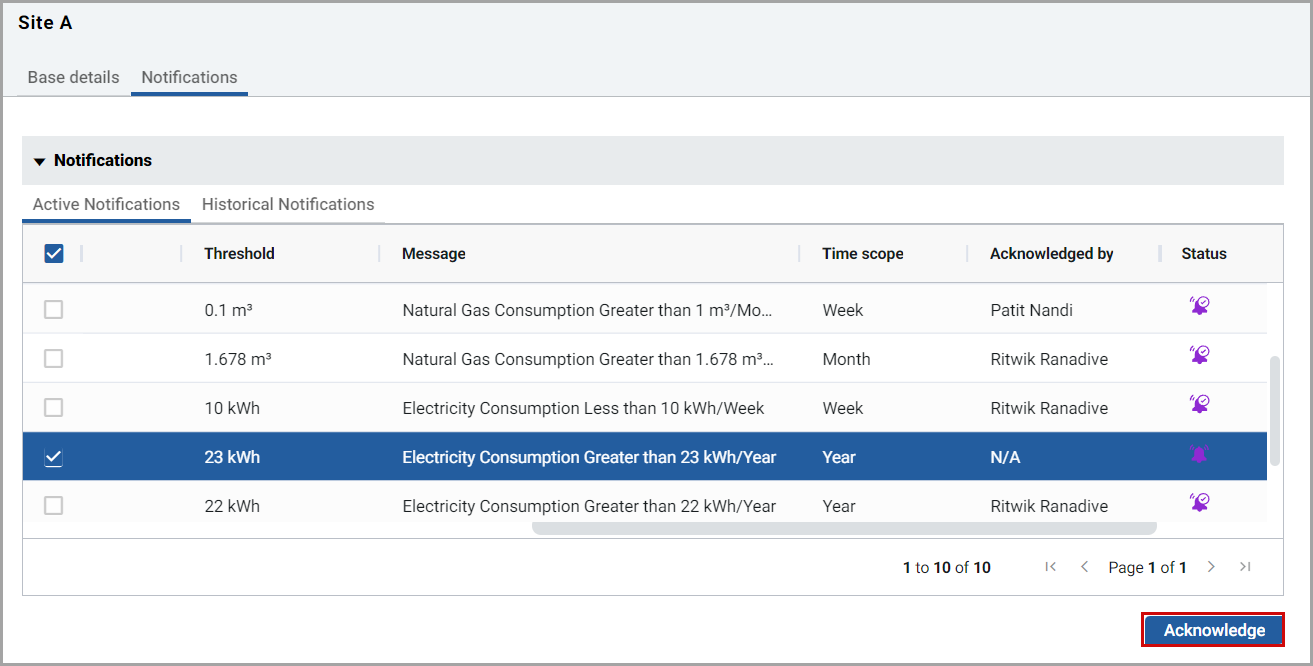
Task: Click the vertical scrollbar of the table
Action: click(x=1274, y=410)
